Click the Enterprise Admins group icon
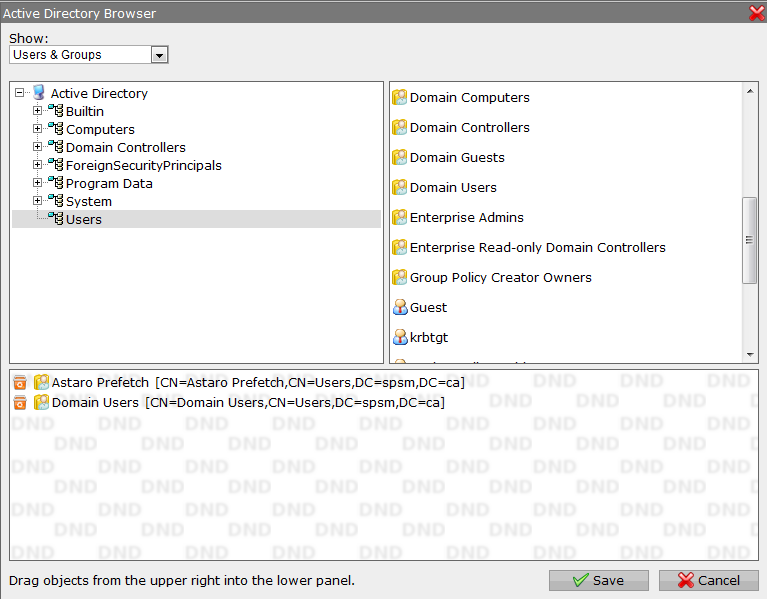The height and width of the screenshot is (599, 767). pos(400,218)
